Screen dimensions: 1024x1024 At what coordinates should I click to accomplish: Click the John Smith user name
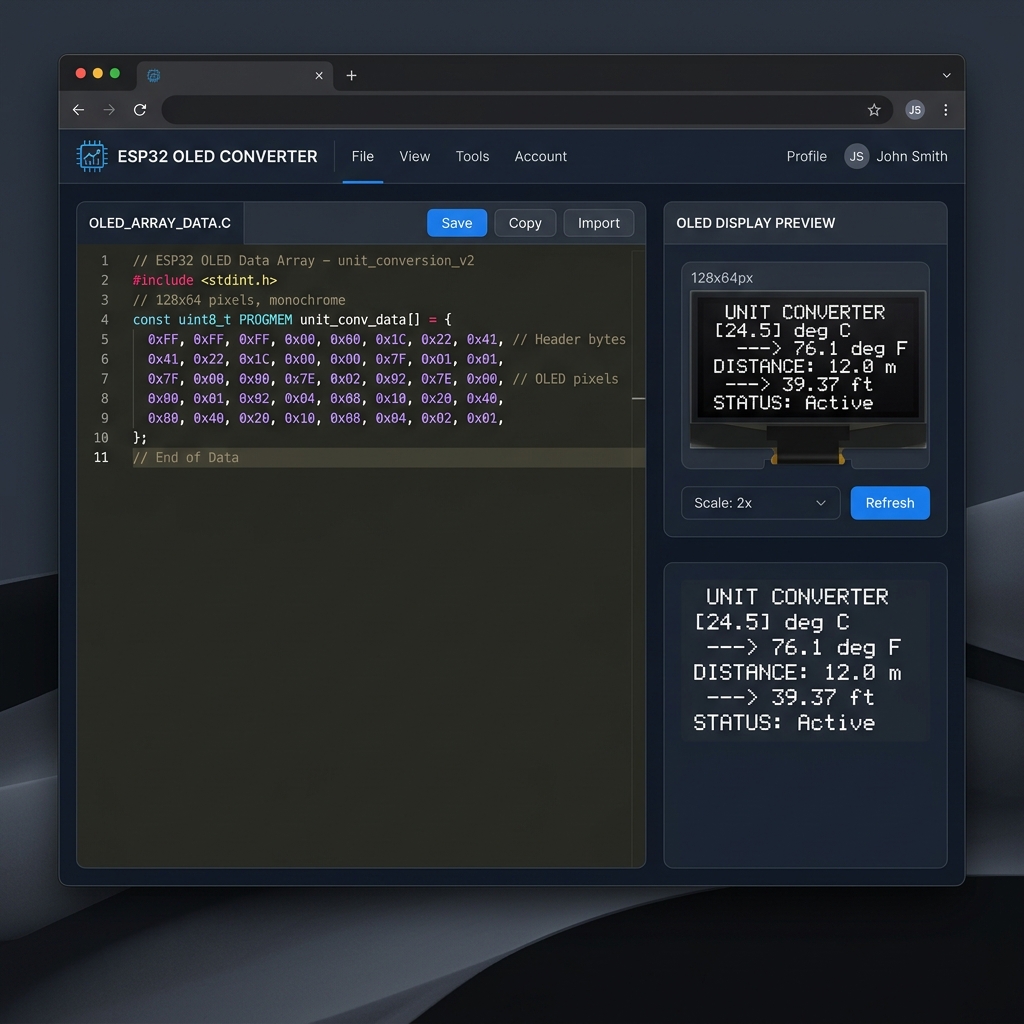(912, 157)
